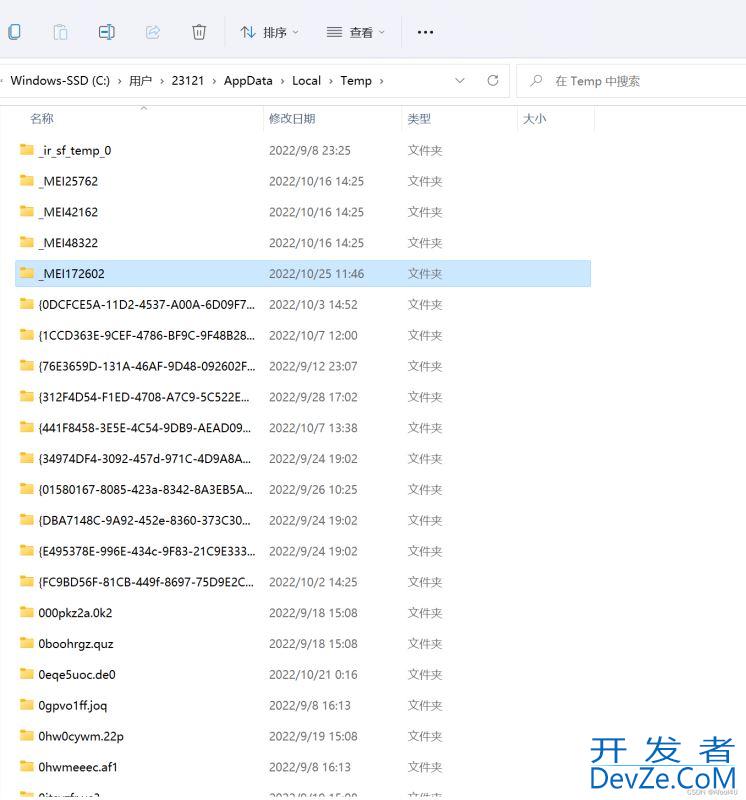Click 23121 in the breadcrumb path
Screen dimensions: 746x800
tap(187, 81)
